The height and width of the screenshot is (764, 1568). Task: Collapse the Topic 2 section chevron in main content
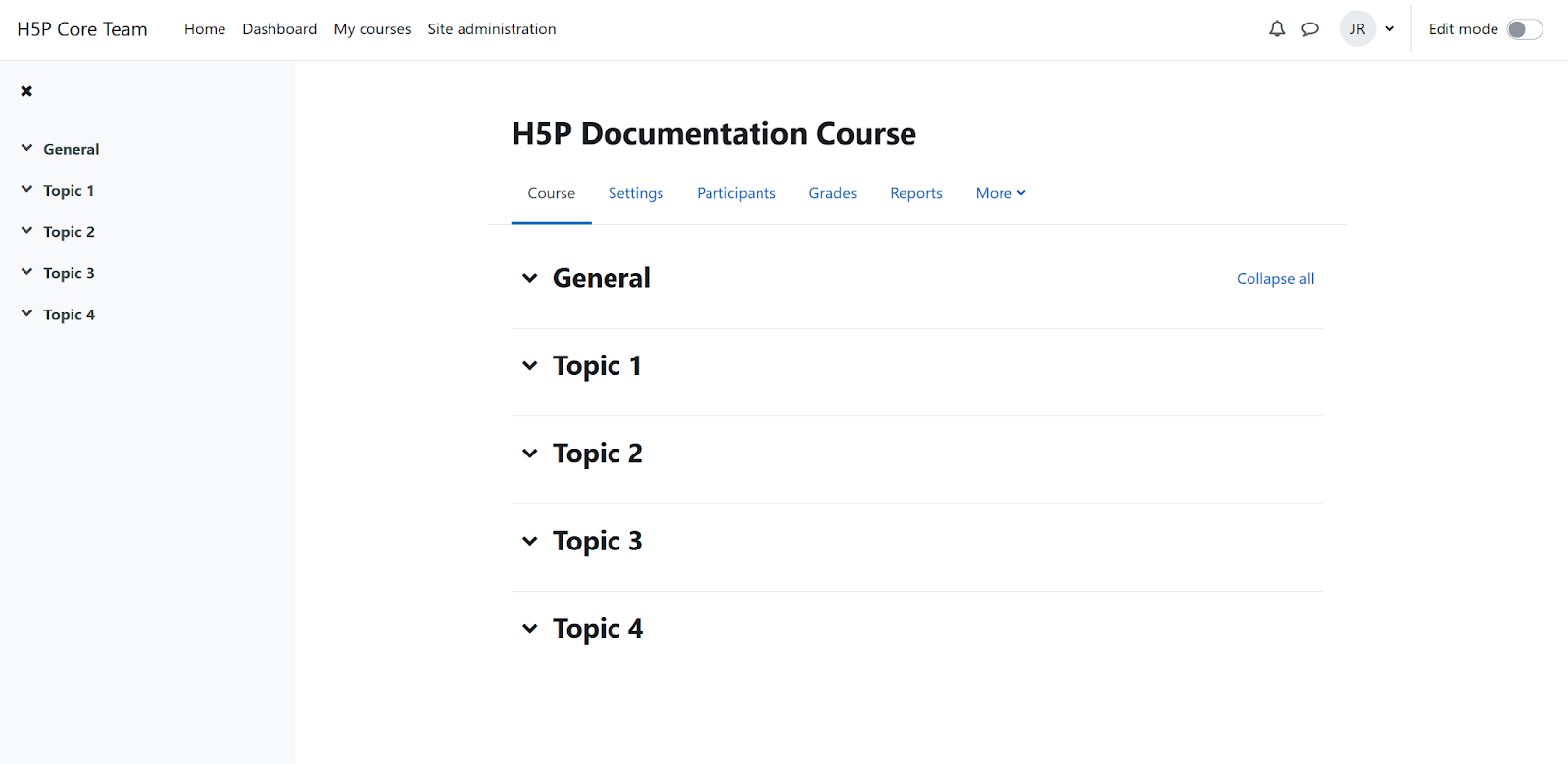pyautogui.click(x=530, y=454)
